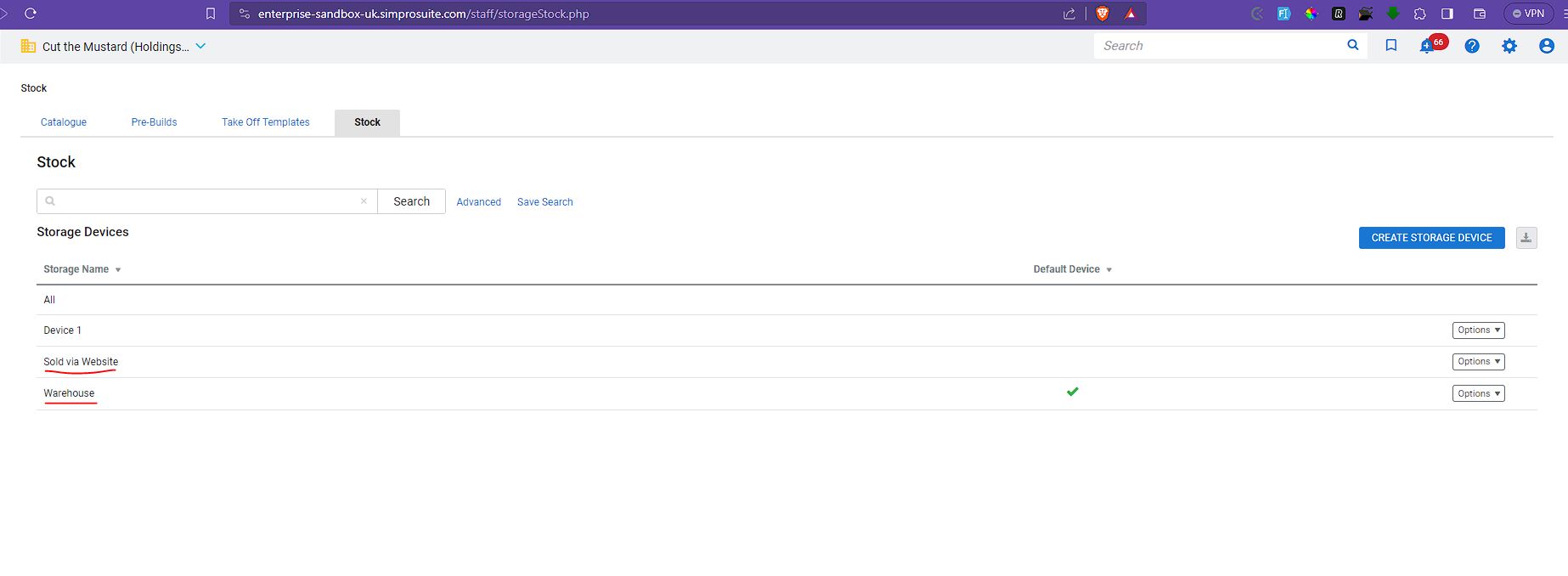Open Options dropdown for Sold via Website
Image resolution: width=1568 pixels, height=576 pixels.
coord(1478,362)
